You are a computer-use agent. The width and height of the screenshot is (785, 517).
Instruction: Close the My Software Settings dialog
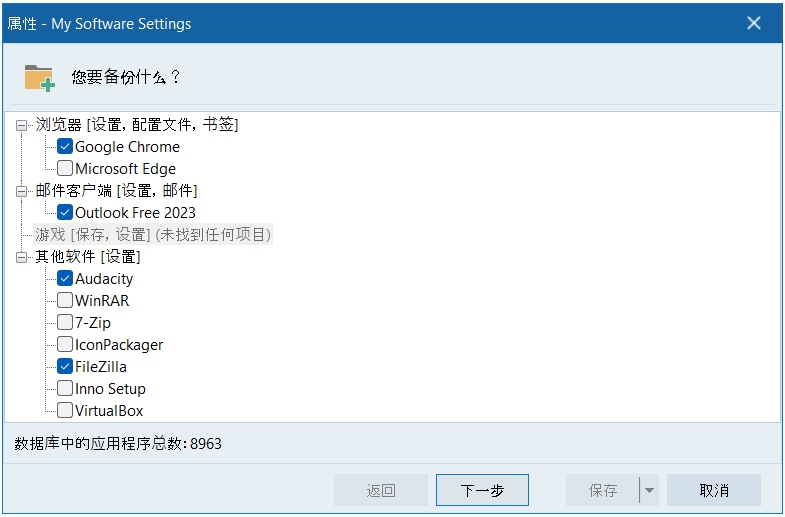point(754,23)
